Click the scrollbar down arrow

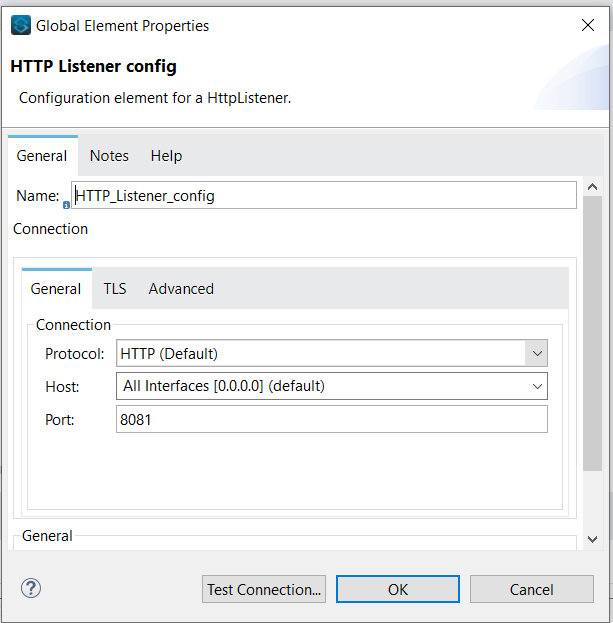click(x=592, y=540)
